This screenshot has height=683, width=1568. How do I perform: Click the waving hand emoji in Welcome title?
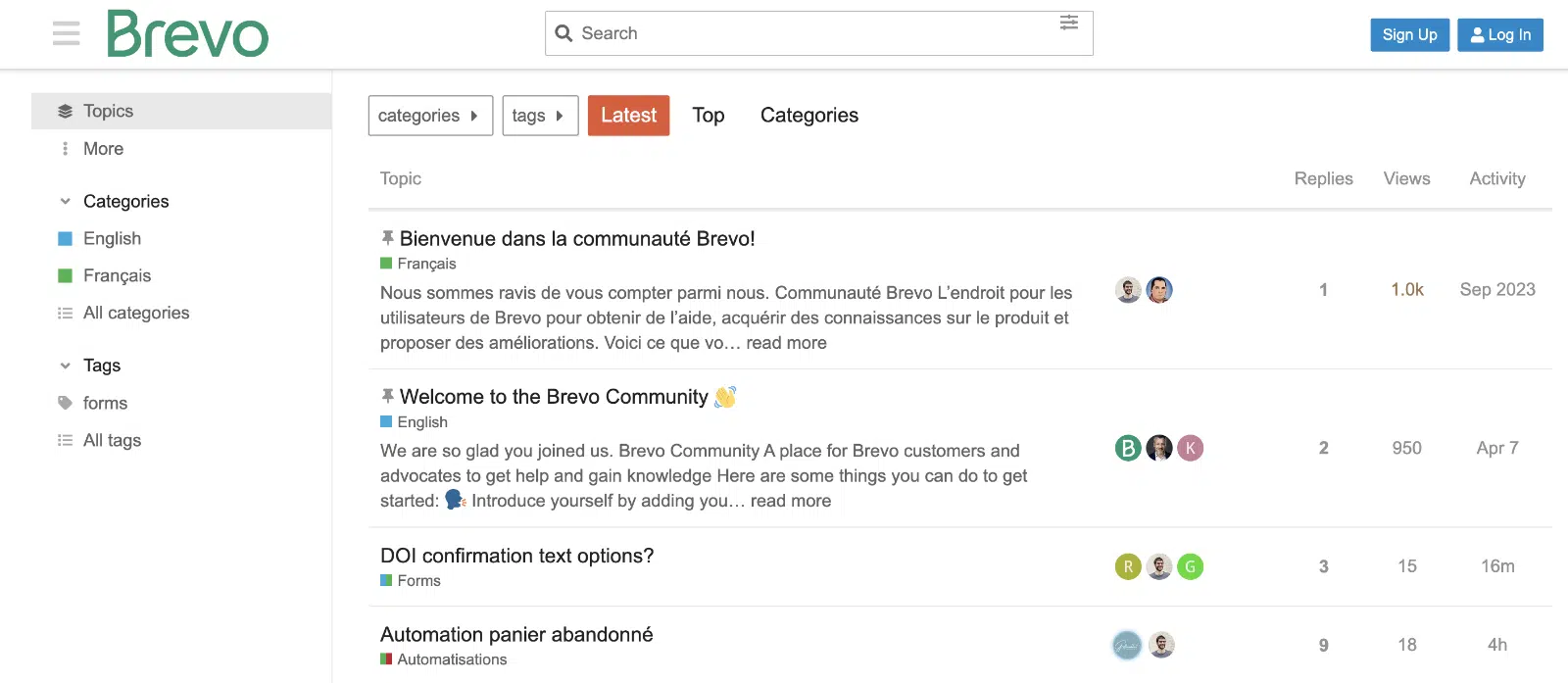point(725,397)
